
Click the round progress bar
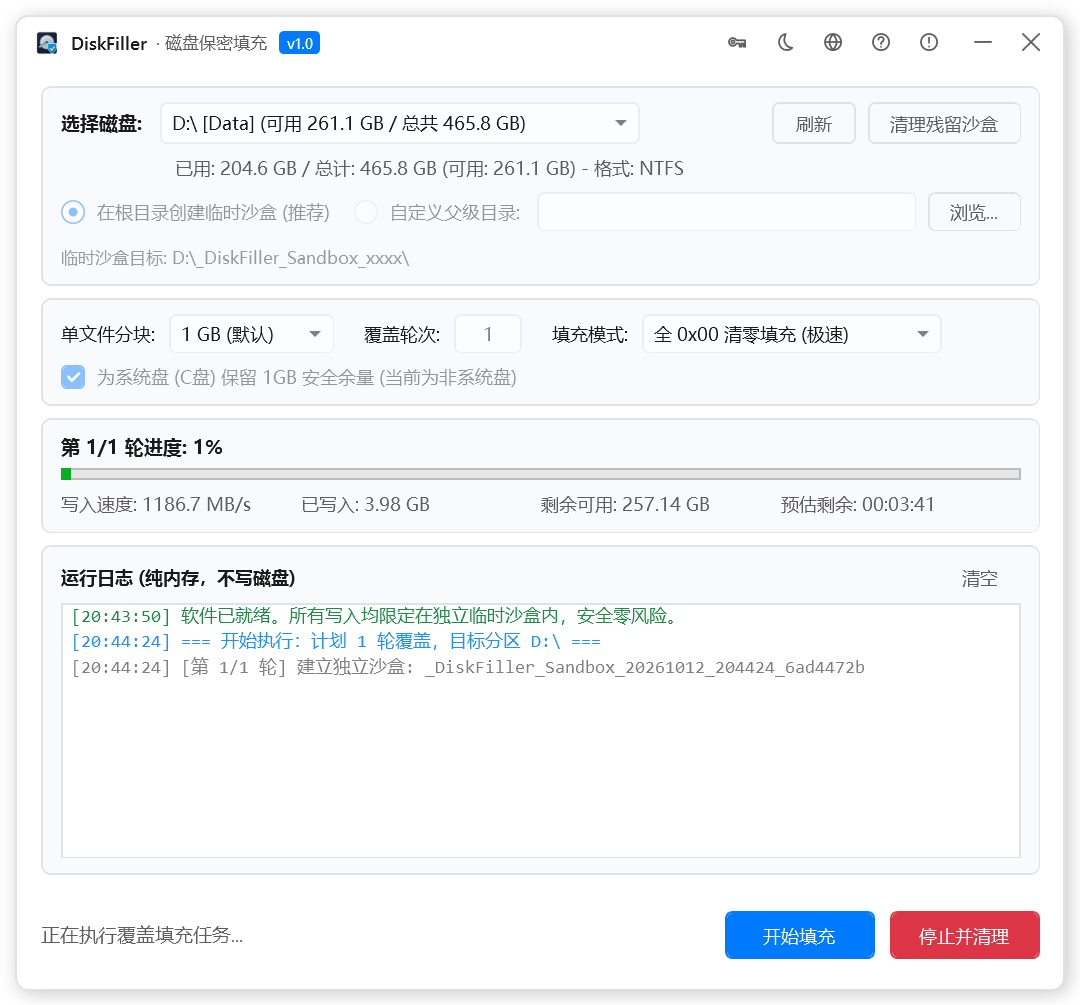[x=541, y=474]
